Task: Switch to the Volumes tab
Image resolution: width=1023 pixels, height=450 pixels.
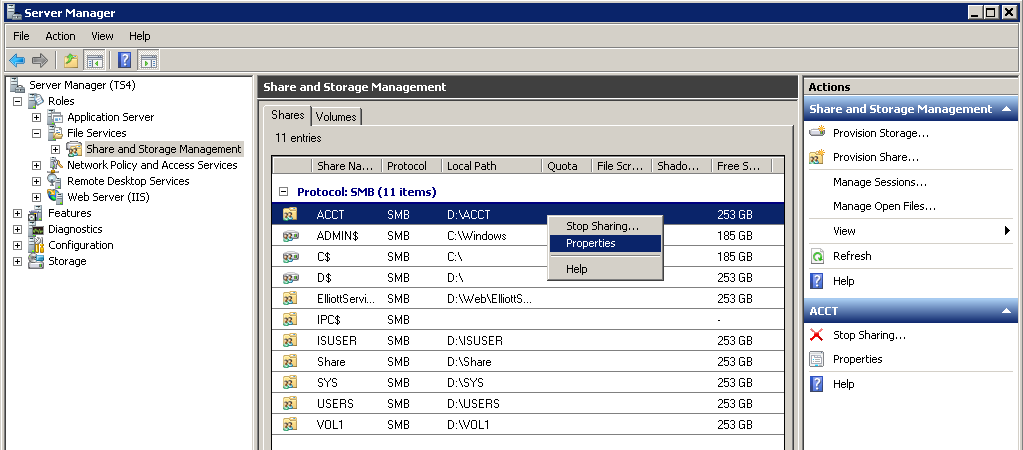Action: [336, 117]
